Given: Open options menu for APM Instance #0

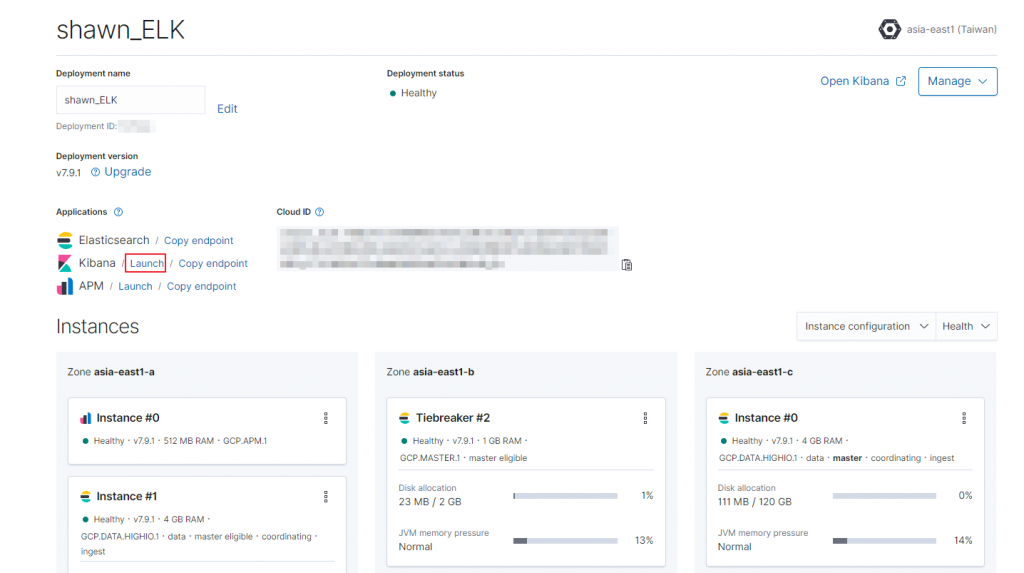Looking at the screenshot, I should click(326, 418).
